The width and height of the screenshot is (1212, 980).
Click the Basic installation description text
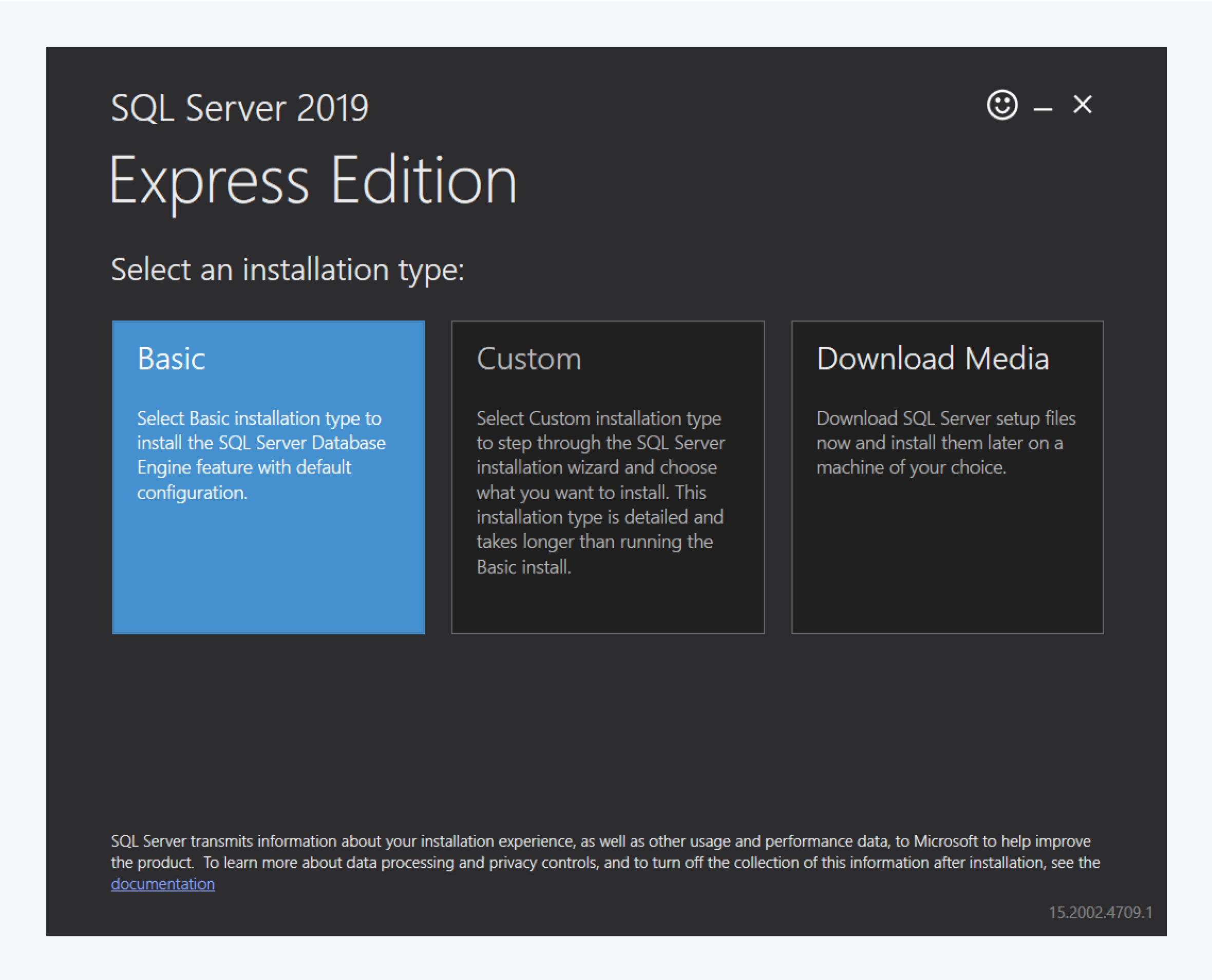pos(261,455)
